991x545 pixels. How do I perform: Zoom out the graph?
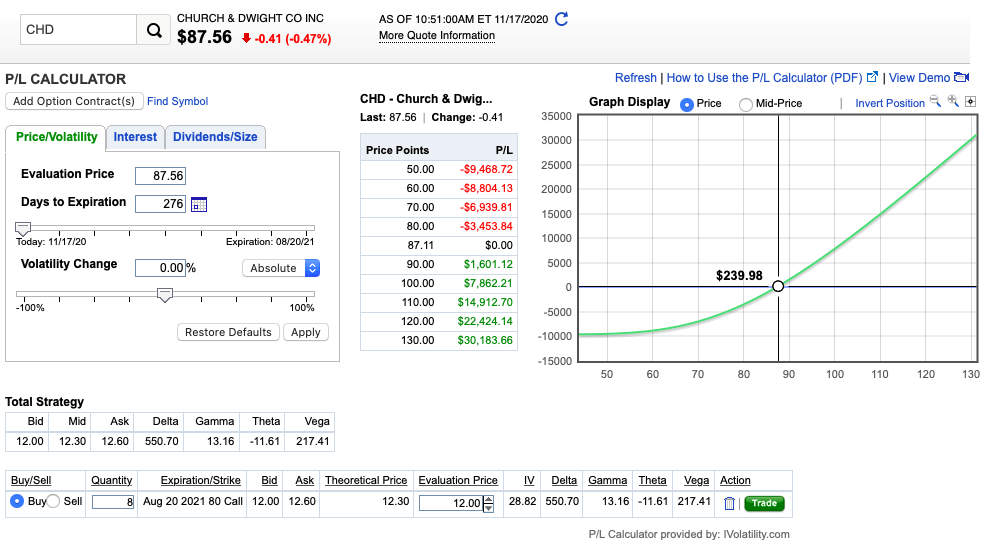[x=935, y=102]
